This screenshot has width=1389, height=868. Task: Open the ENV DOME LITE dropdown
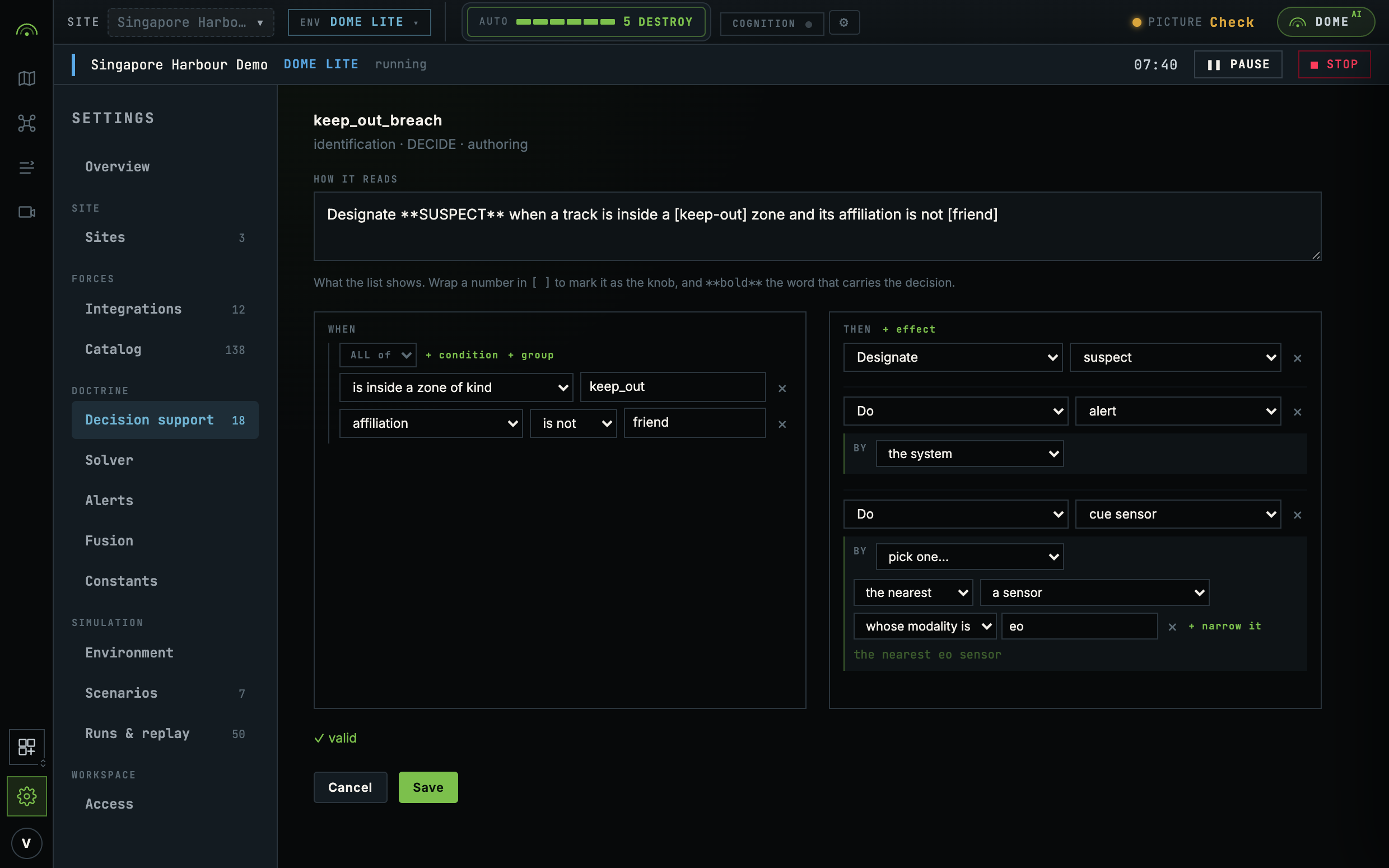360,22
